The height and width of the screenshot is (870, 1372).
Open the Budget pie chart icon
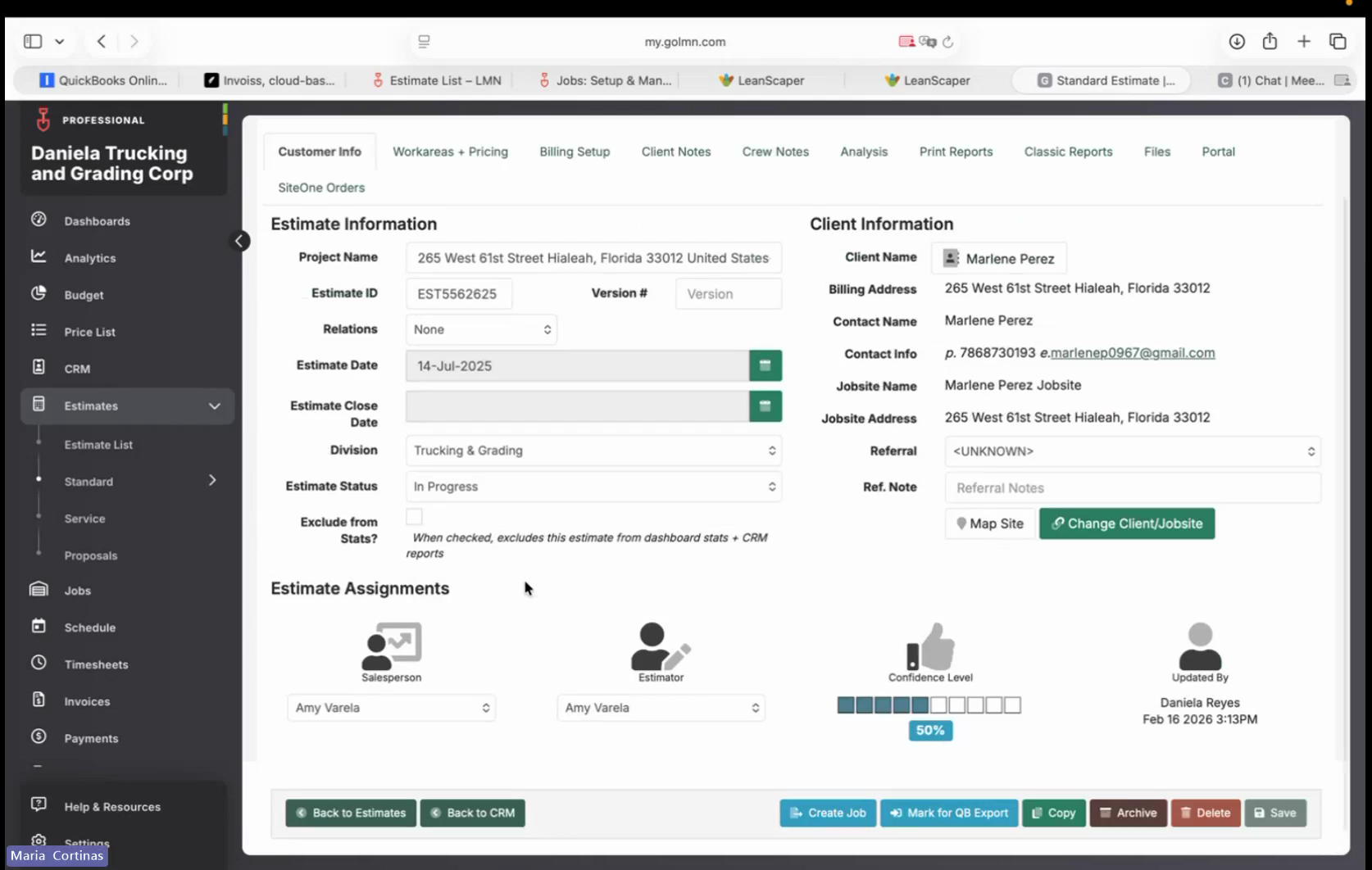click(x=39, y=293)
